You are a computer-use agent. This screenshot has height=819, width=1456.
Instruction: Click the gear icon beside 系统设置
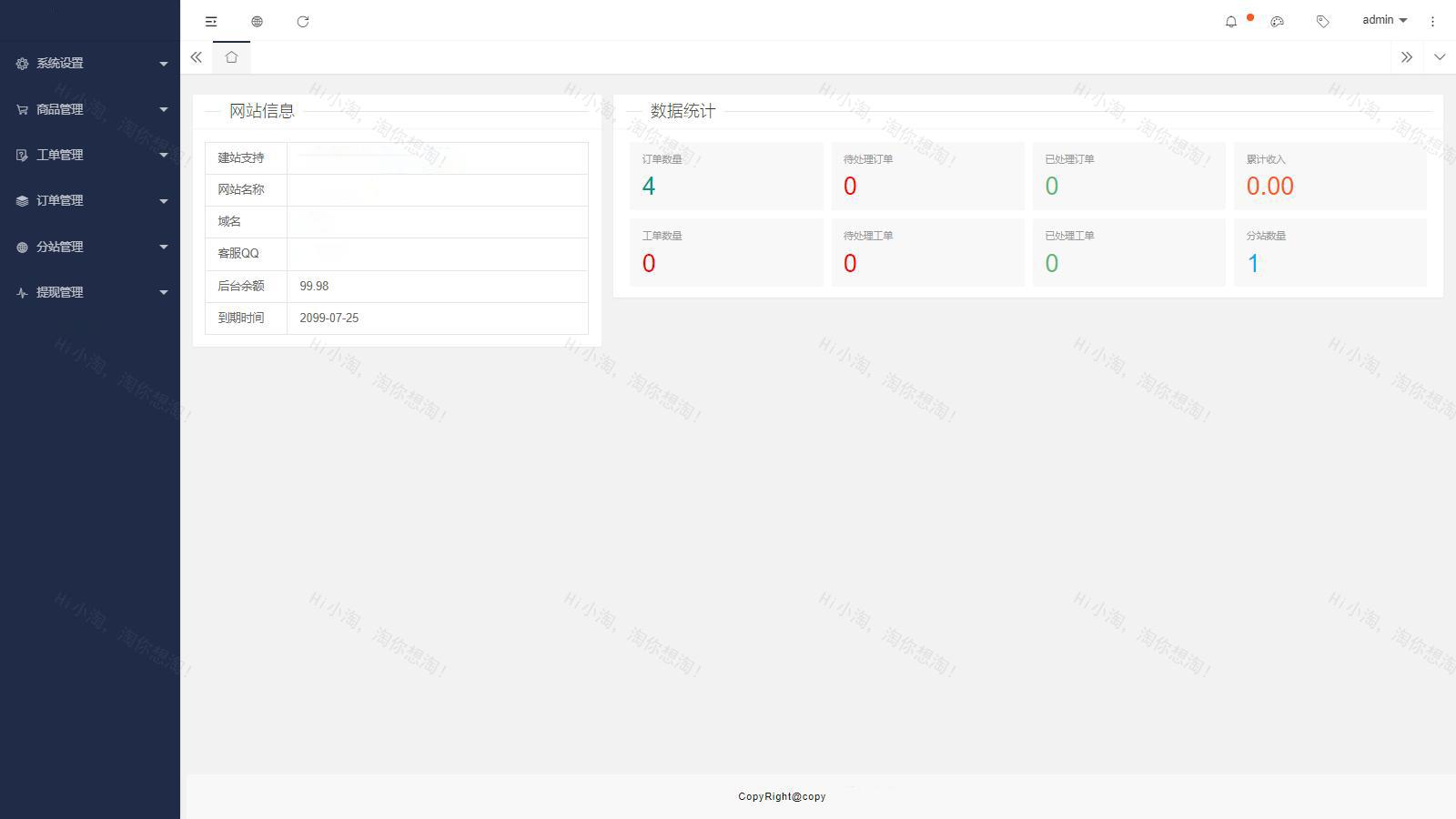(22, 64)
